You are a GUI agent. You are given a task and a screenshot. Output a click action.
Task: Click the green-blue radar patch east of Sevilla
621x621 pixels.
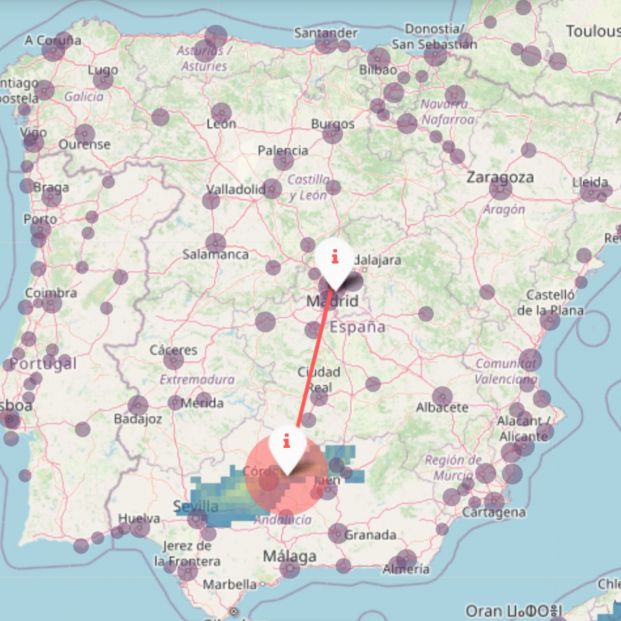click(222, 498)
